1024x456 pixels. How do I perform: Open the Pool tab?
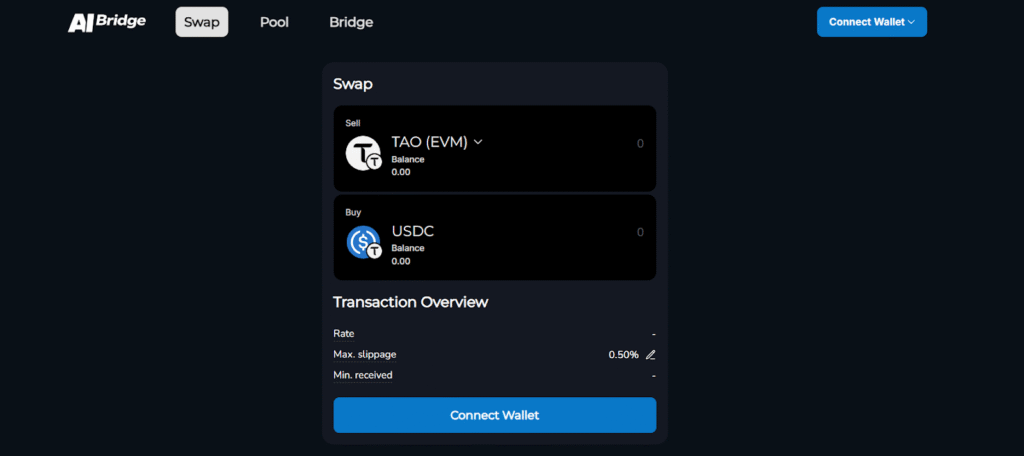[274, 22]
